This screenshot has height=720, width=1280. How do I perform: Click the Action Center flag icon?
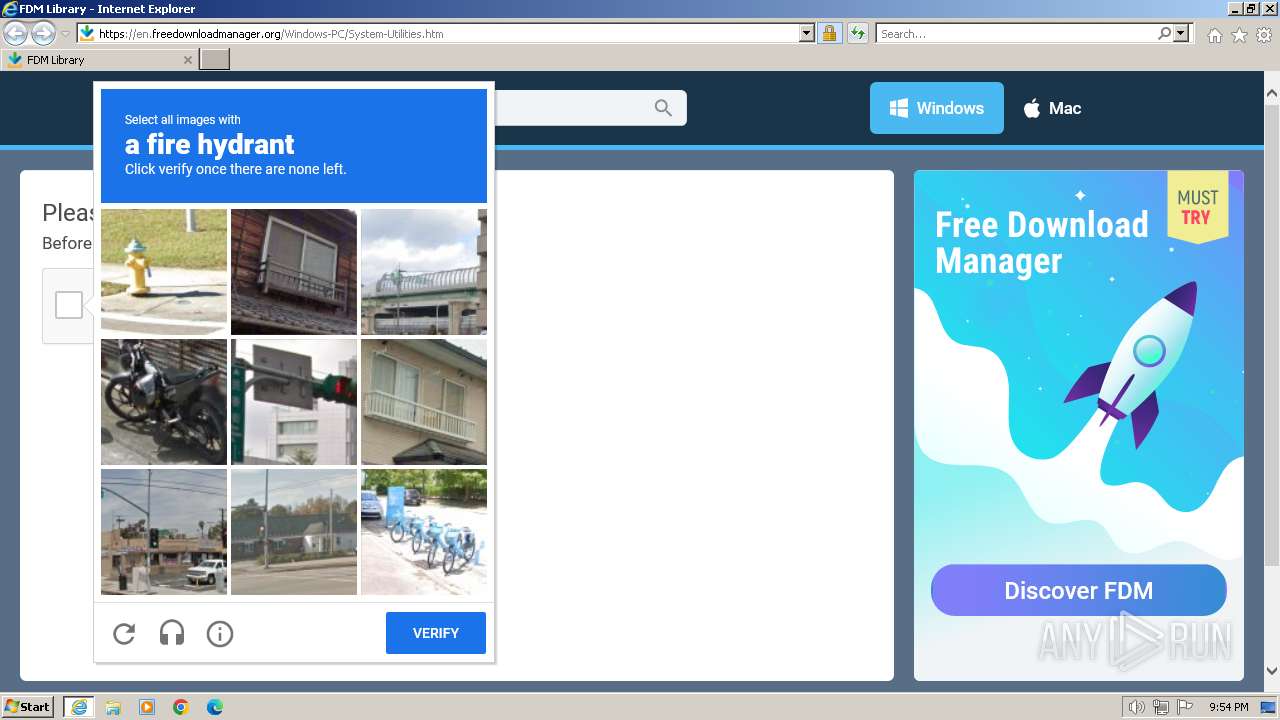(x=1185, y=707)
